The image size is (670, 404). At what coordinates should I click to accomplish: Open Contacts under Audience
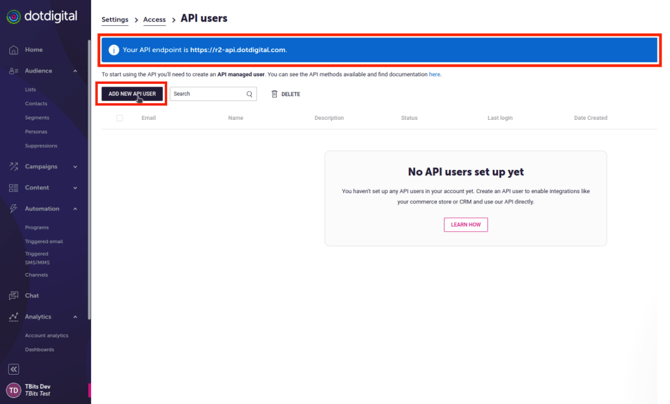coord(36,103)
